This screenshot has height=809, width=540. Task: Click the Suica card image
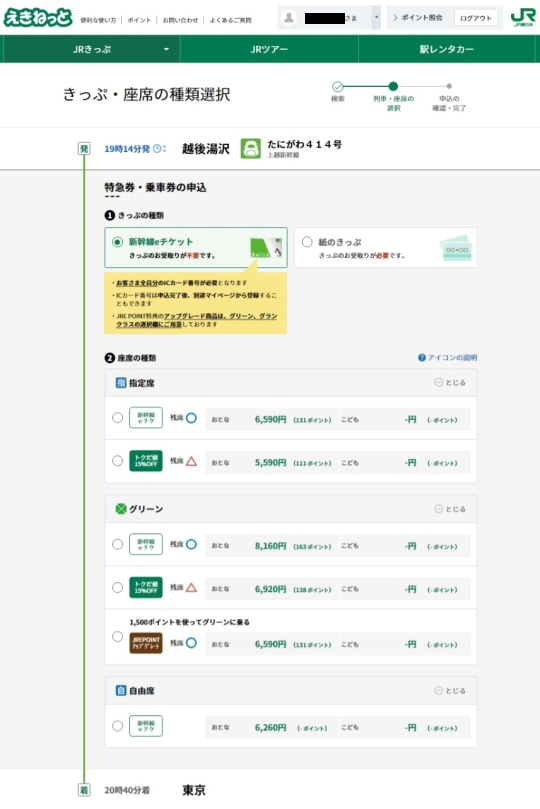coord(266,248)
